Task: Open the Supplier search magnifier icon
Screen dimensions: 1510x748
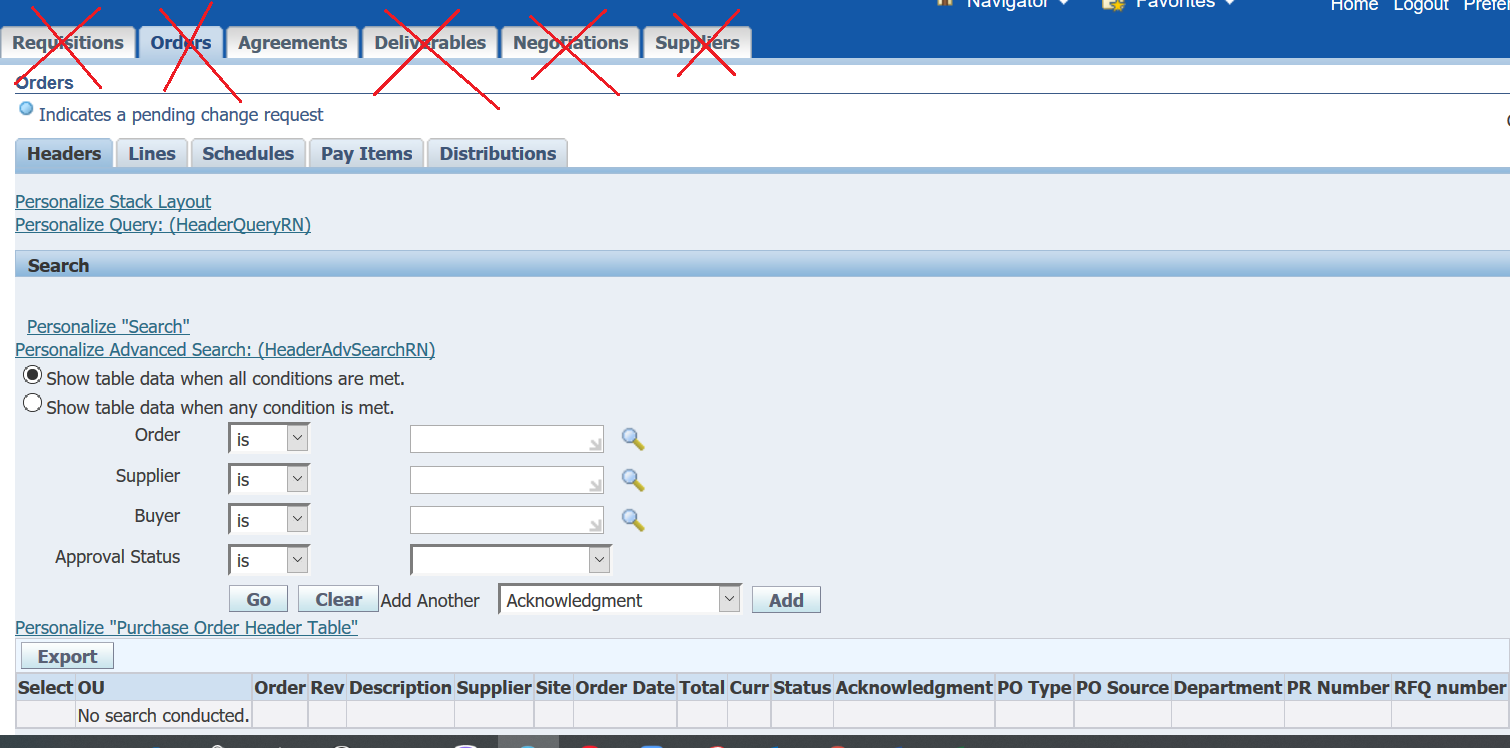Action: pyautogui.click(x=632, y=479)
